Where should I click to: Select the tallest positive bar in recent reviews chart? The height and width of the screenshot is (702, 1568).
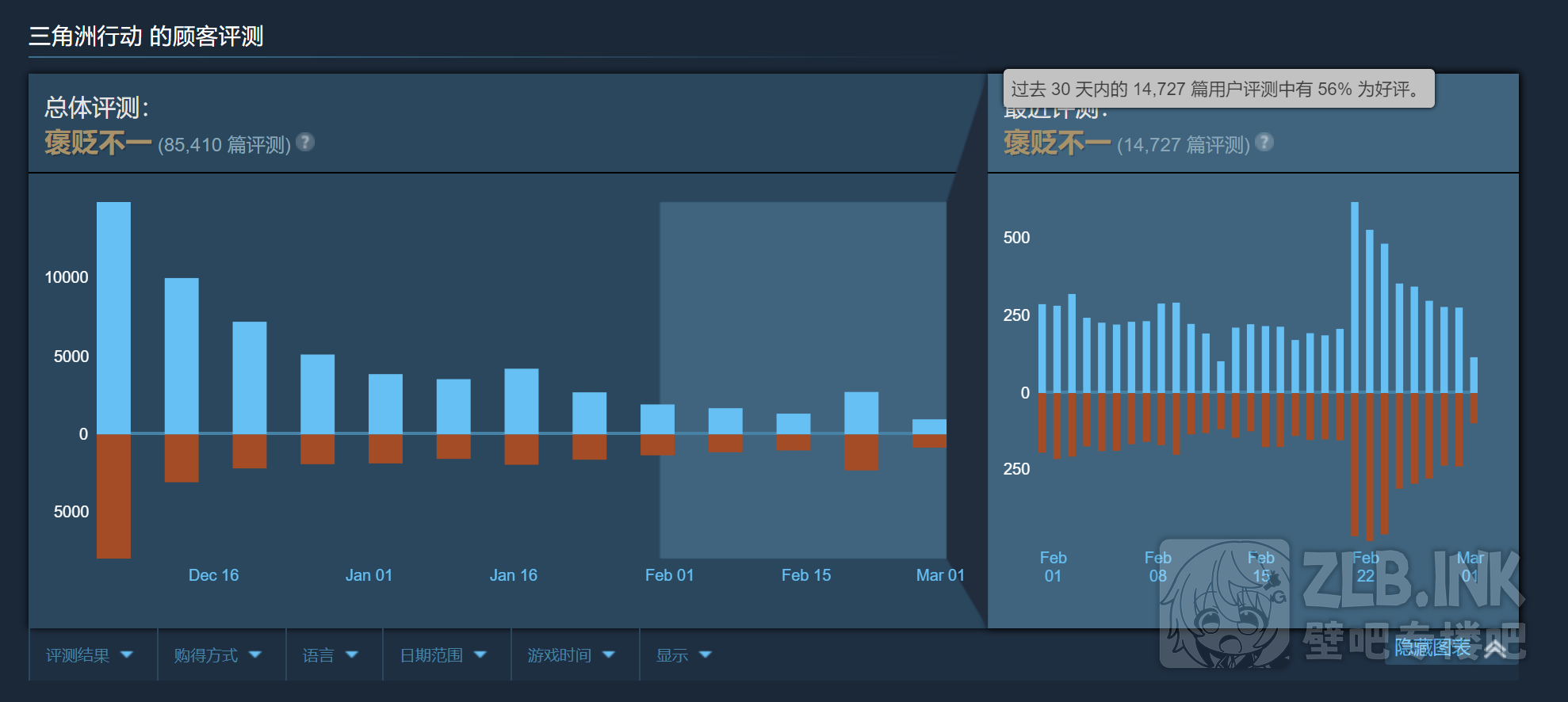tap(1355, 297)
